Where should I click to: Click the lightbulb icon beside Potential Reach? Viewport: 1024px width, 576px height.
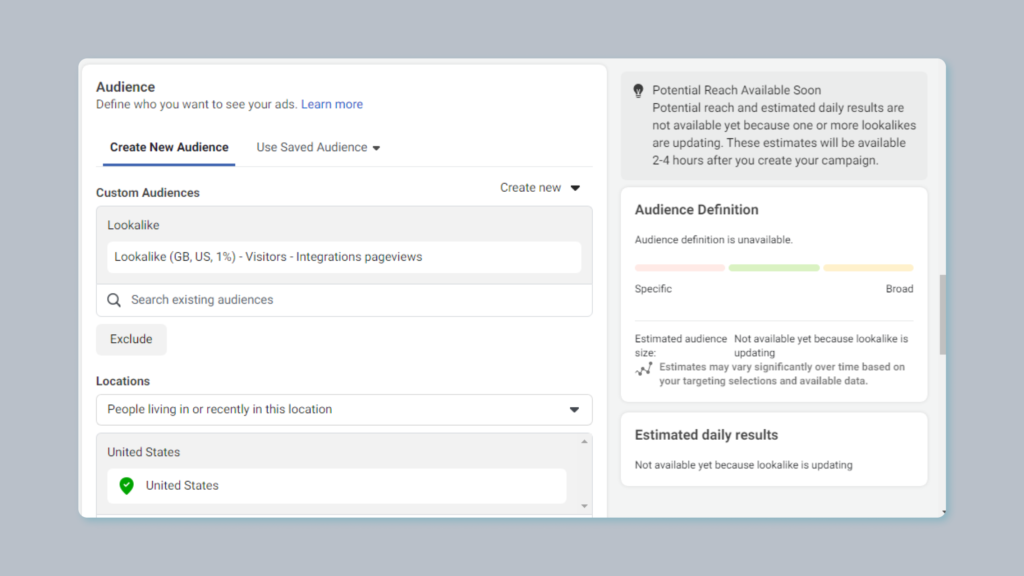pyautogui.click(x=638, y=91)
